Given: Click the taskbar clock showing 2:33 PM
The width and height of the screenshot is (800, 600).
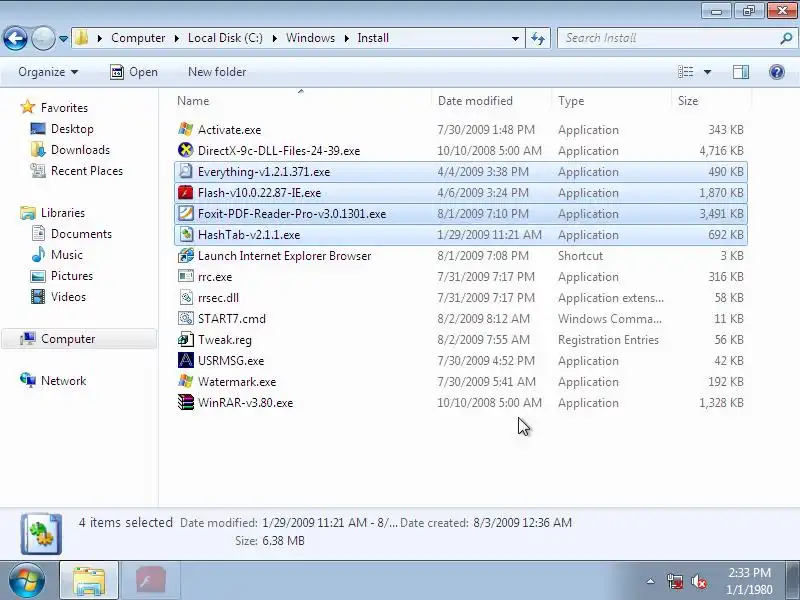Looking at the screenshot, I should click(749, 581).
